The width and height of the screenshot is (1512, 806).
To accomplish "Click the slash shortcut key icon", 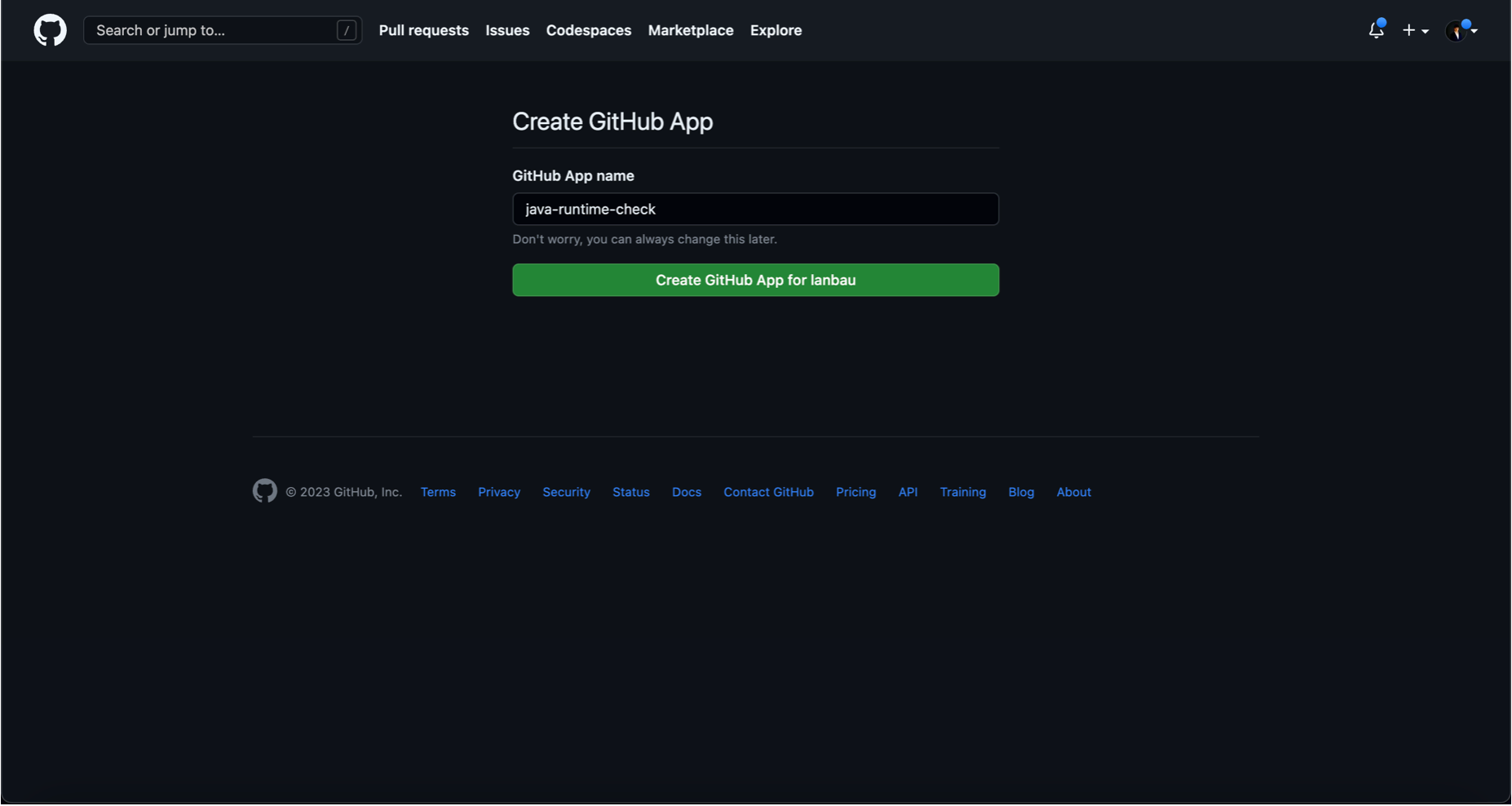I will point(347,30).
